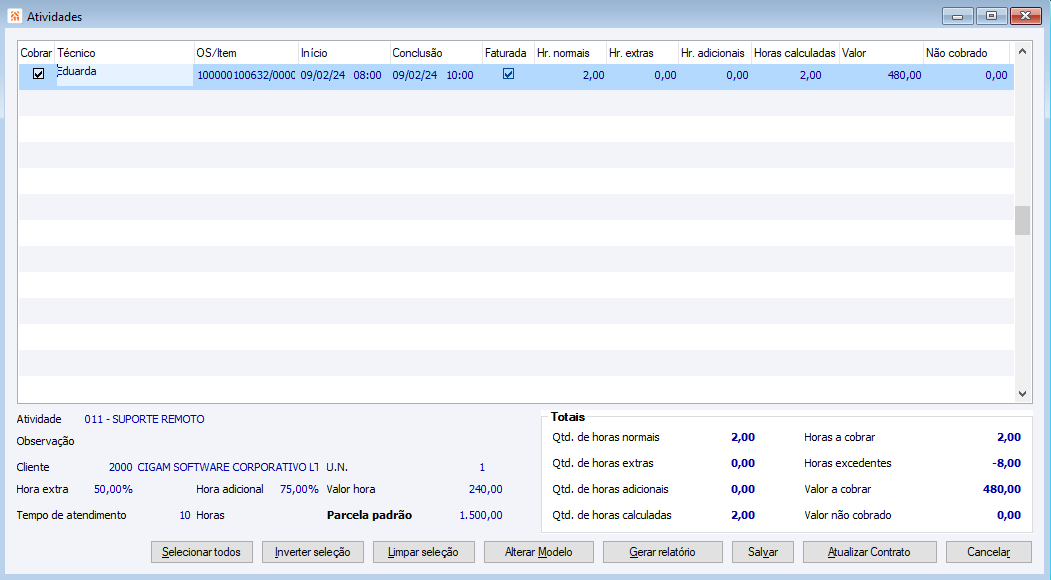This screenshot has width=1051, height=580.
Task: Click the Selecionar todos button
Action: click(x=202, y=552)
